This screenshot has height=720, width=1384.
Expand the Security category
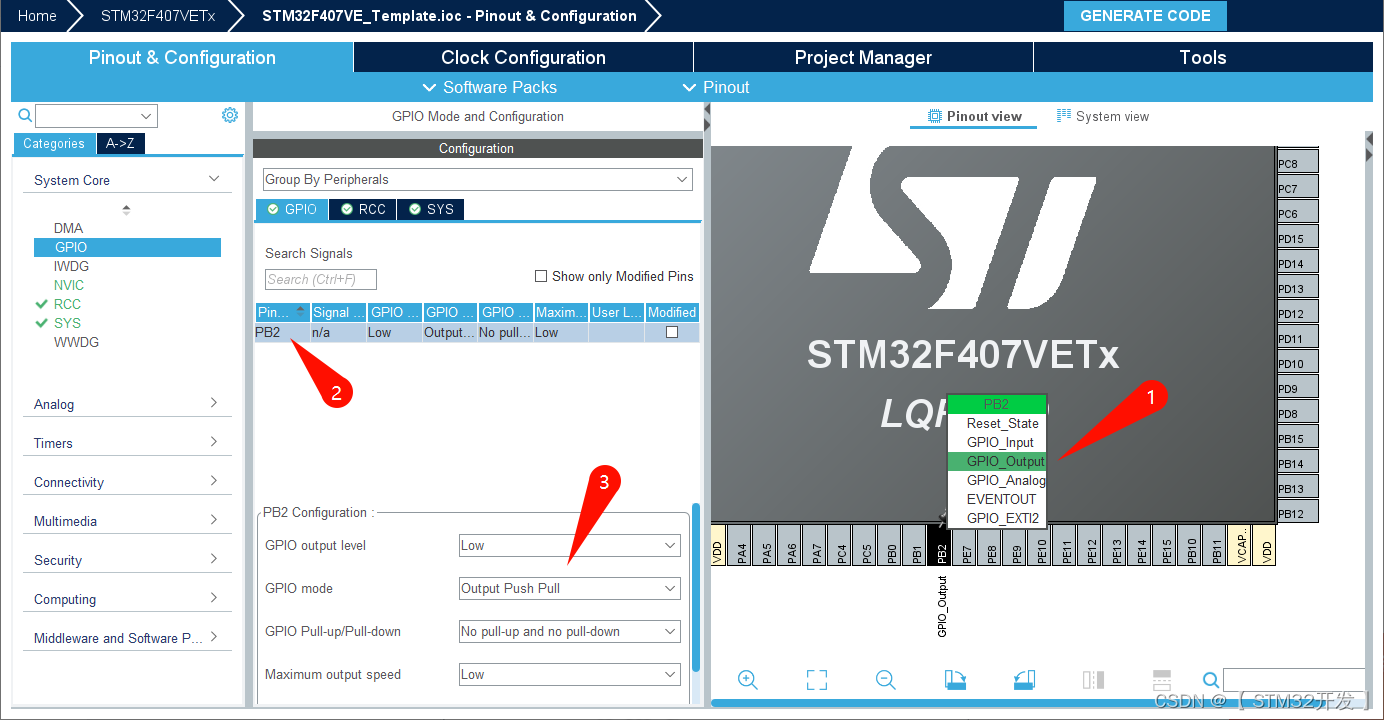(127, 560)
